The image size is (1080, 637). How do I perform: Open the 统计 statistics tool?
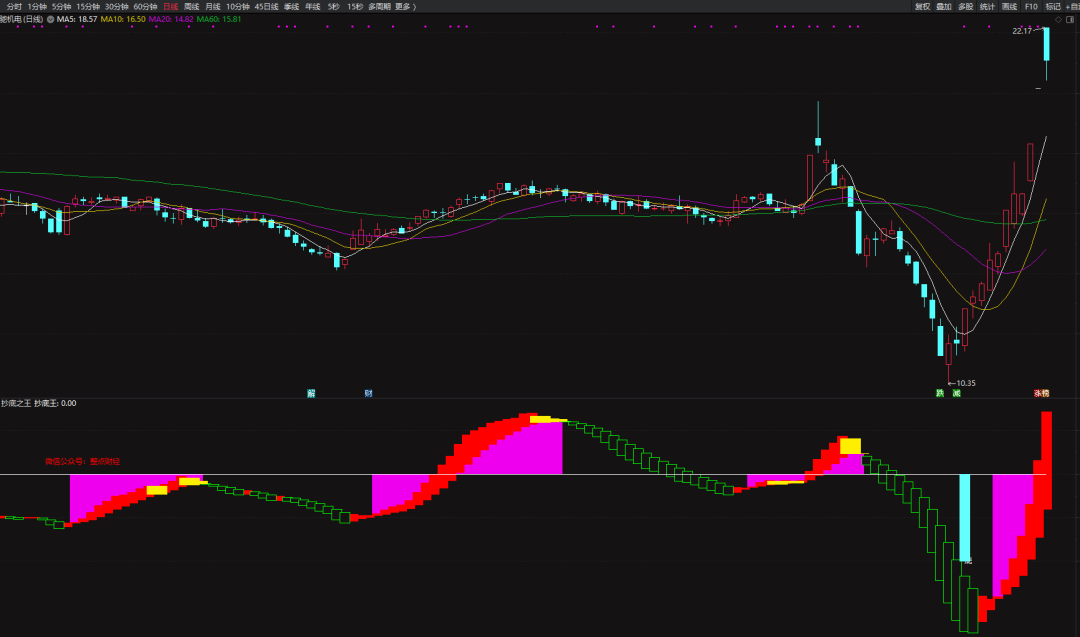987,6
